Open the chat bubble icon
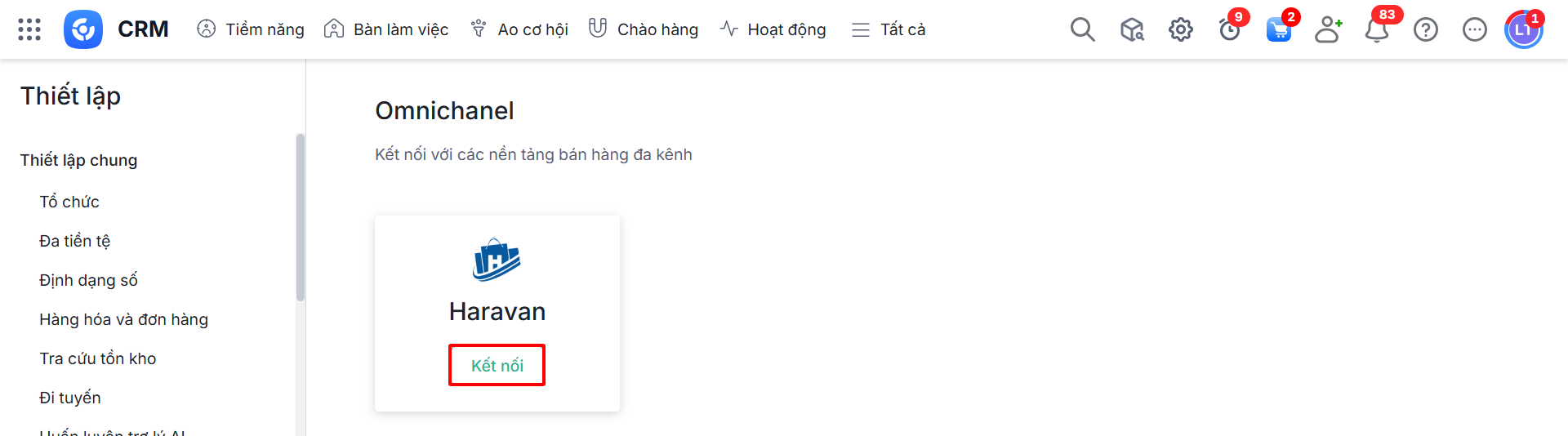 coord(1475,29)
